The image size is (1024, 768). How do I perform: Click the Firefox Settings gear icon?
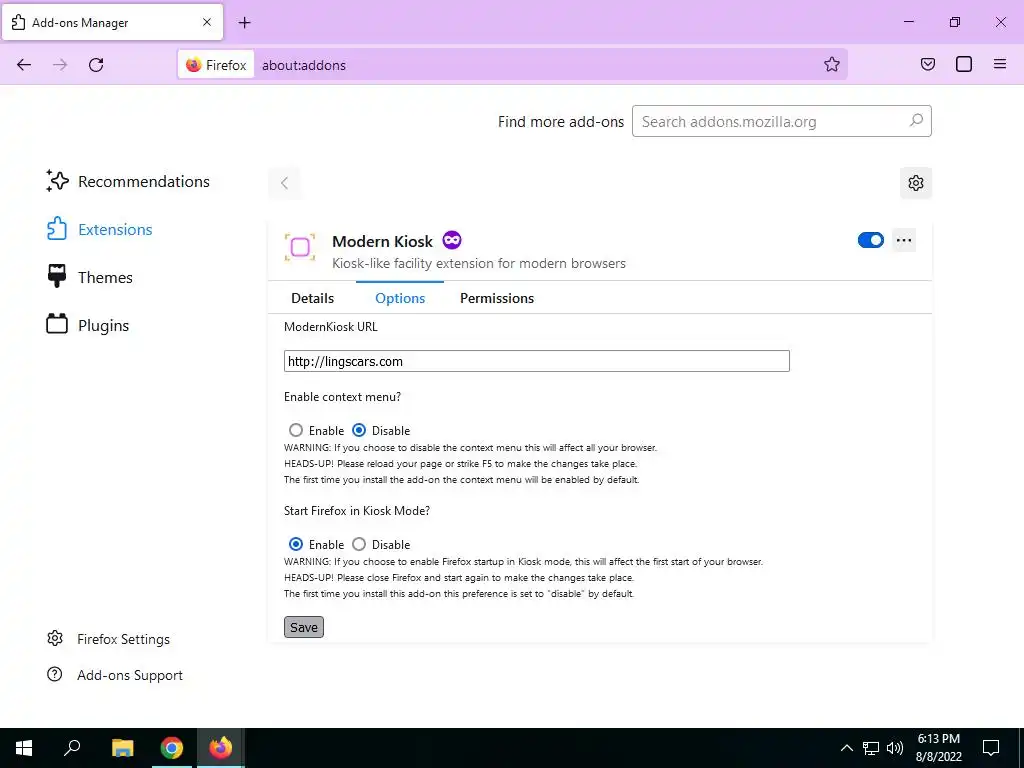(x=55, y=638)
